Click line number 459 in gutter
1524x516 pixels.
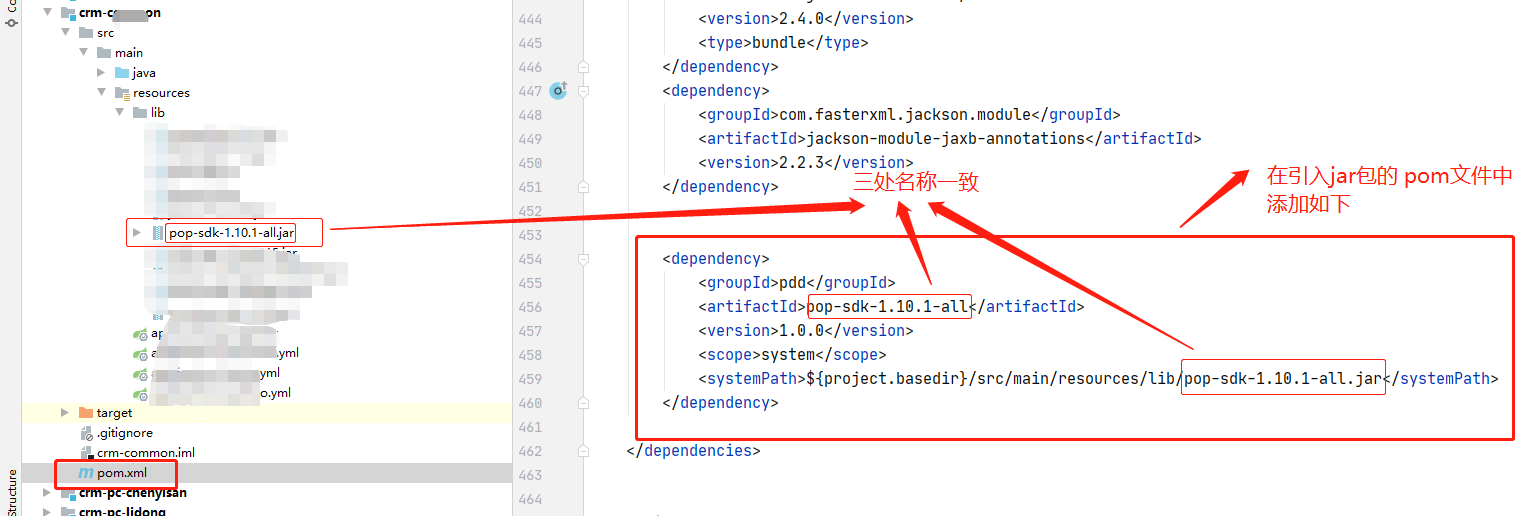click(530, 379)
